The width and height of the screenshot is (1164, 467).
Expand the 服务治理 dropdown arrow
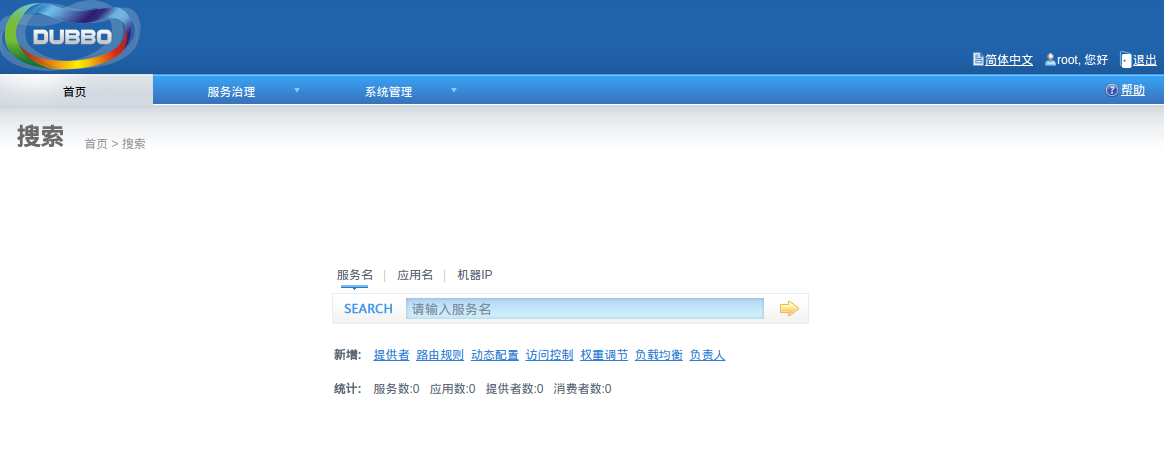click(x=297, y=91)
